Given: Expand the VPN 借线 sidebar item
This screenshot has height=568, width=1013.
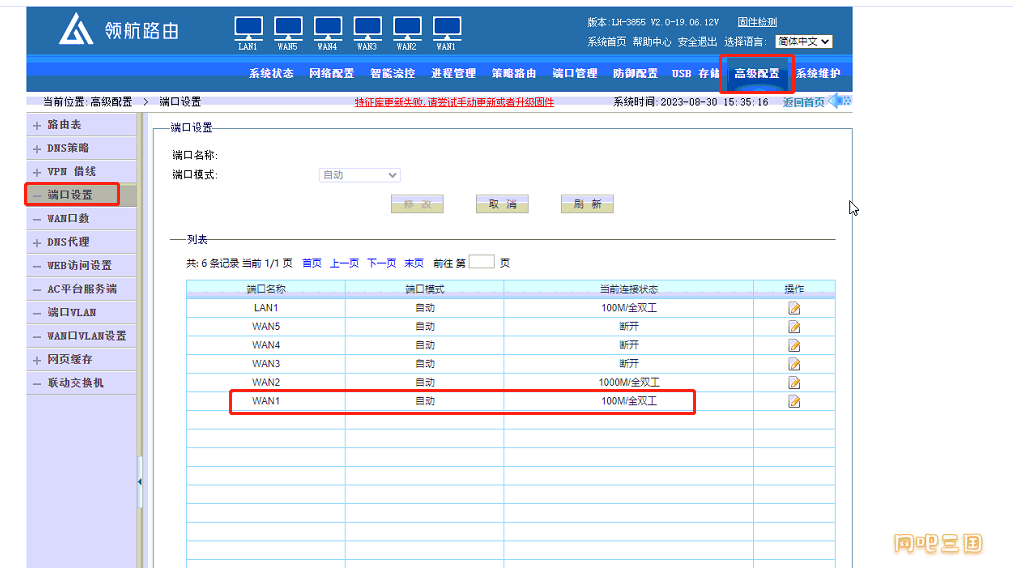Looking at the screenshot, I should [x=37, y=173].
